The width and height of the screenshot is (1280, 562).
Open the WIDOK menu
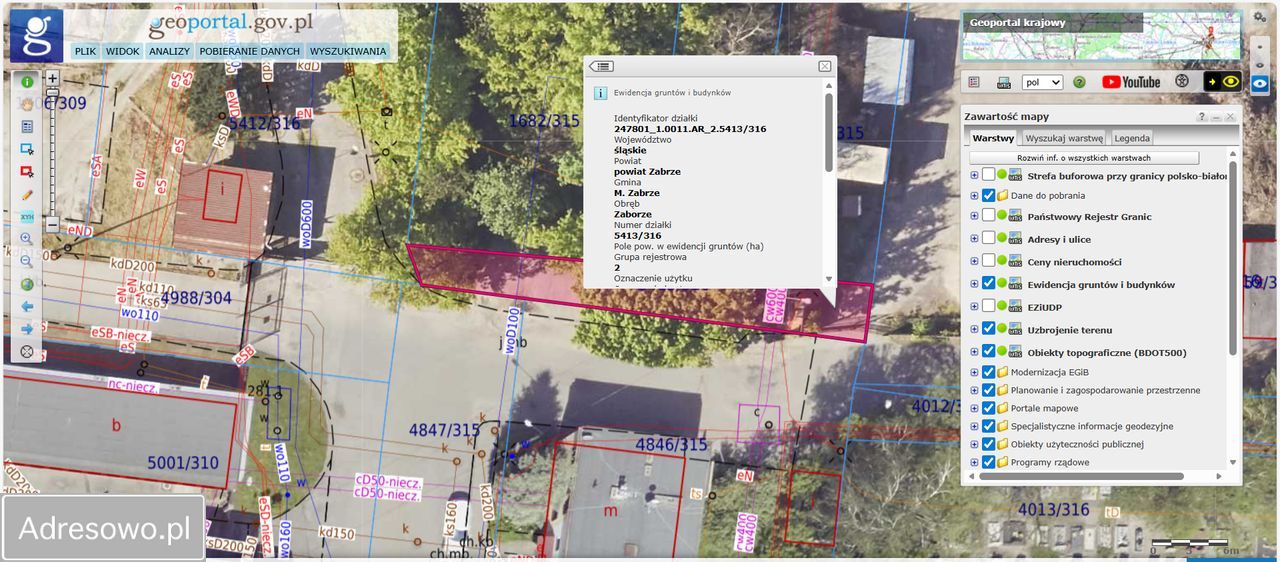pos(123,51)
